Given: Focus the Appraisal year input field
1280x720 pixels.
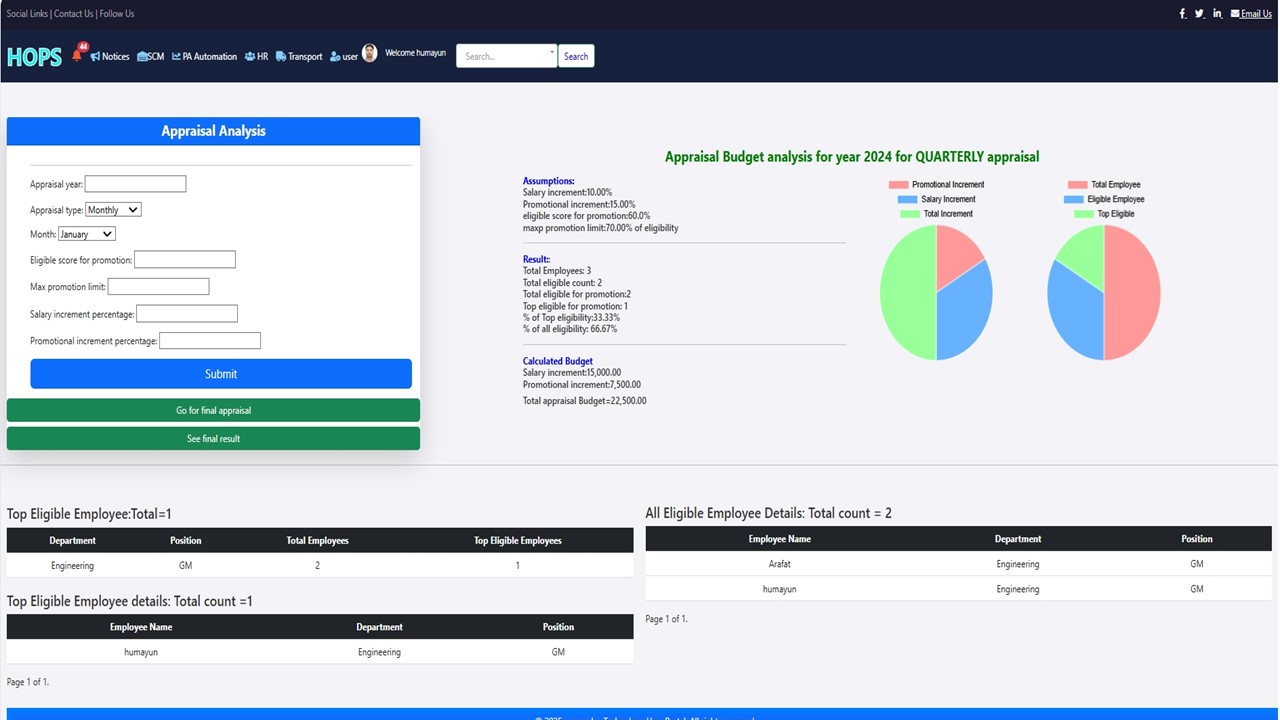Looking at the screenshot, I should tap(135, 184).
